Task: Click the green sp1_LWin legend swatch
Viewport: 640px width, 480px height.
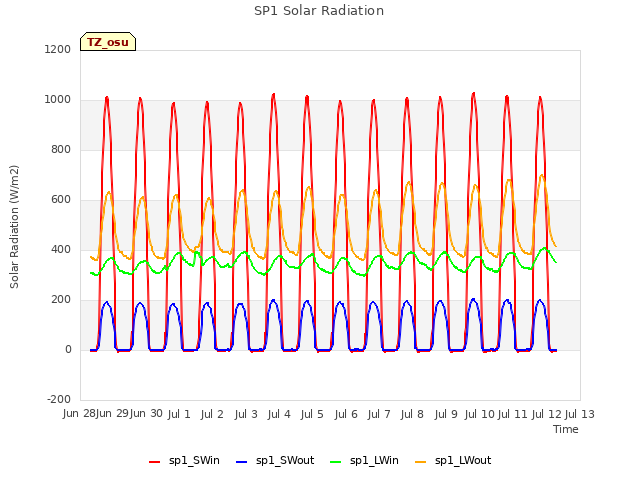Action: (336, 462)
